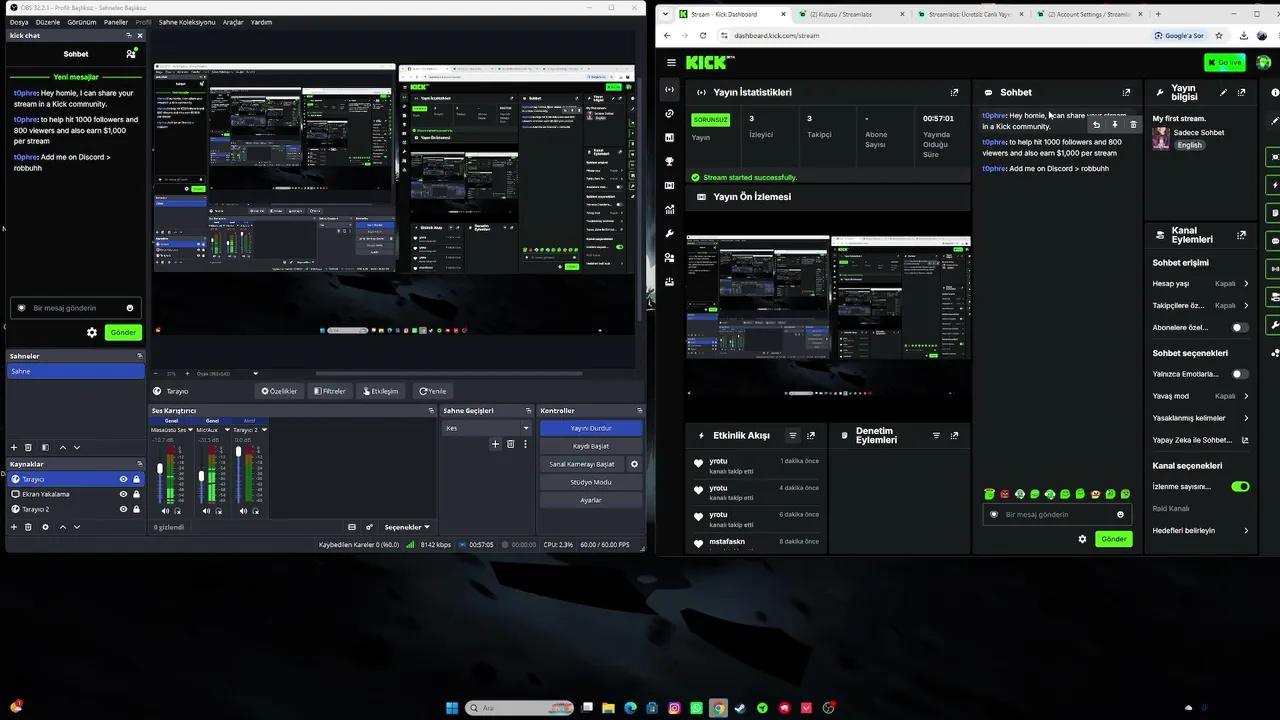Open Tarayıcı 2 audio channel dropdown arrow
This screenshot has width=1280, height=720.
click(x=264, y=430)
